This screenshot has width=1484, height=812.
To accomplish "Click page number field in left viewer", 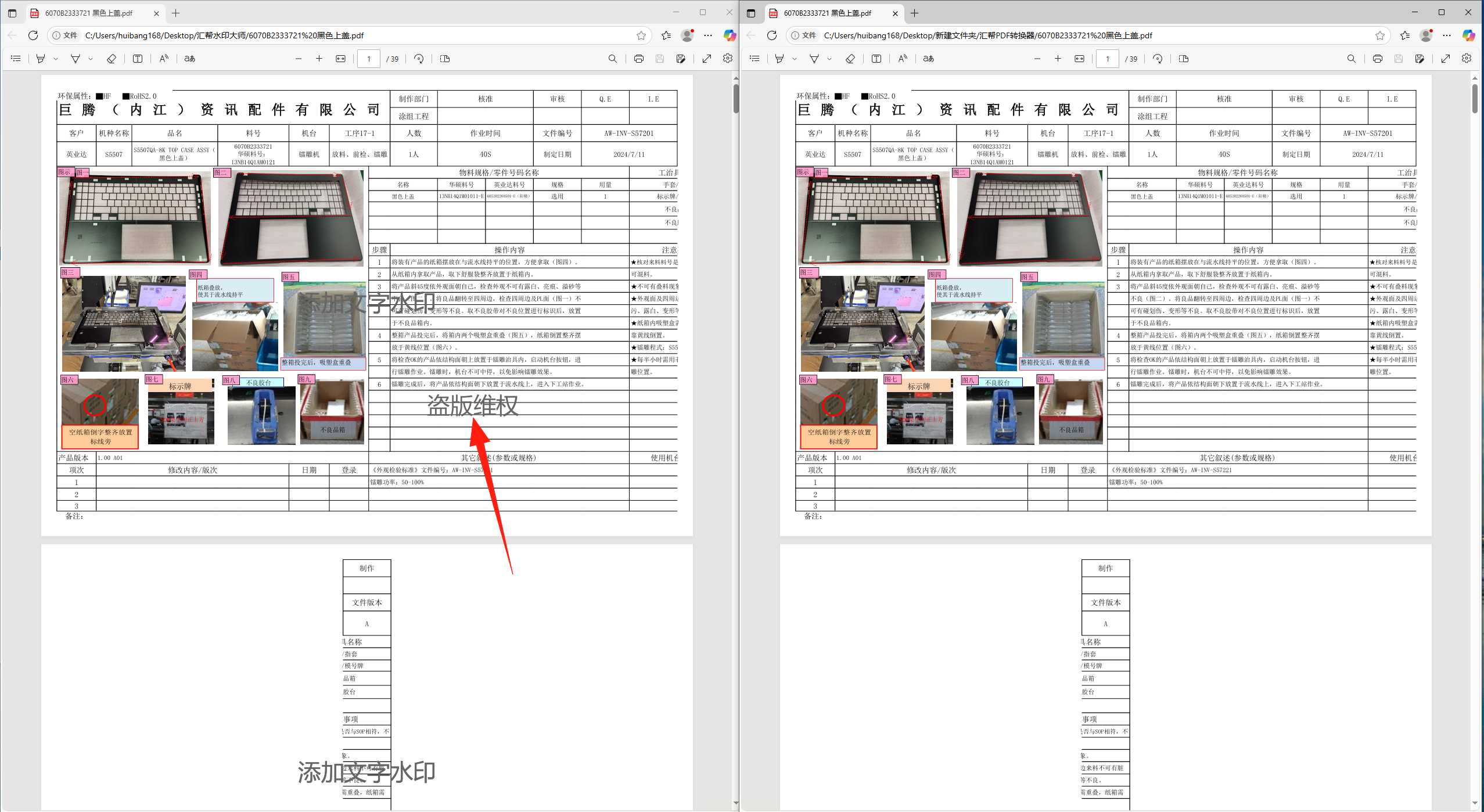I will coord(368,59).
